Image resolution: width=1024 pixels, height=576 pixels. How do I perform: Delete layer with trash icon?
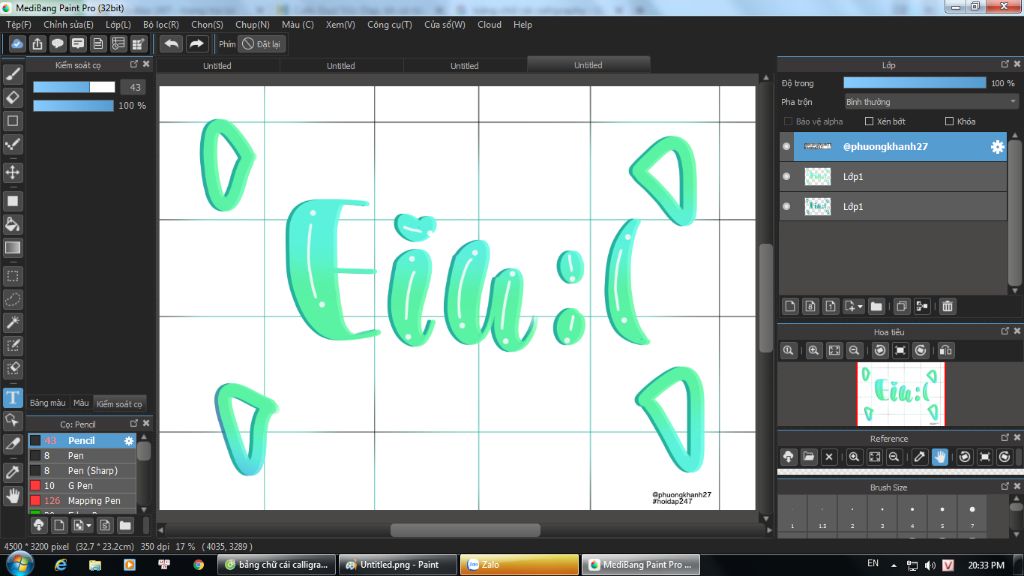click(947, 306)
